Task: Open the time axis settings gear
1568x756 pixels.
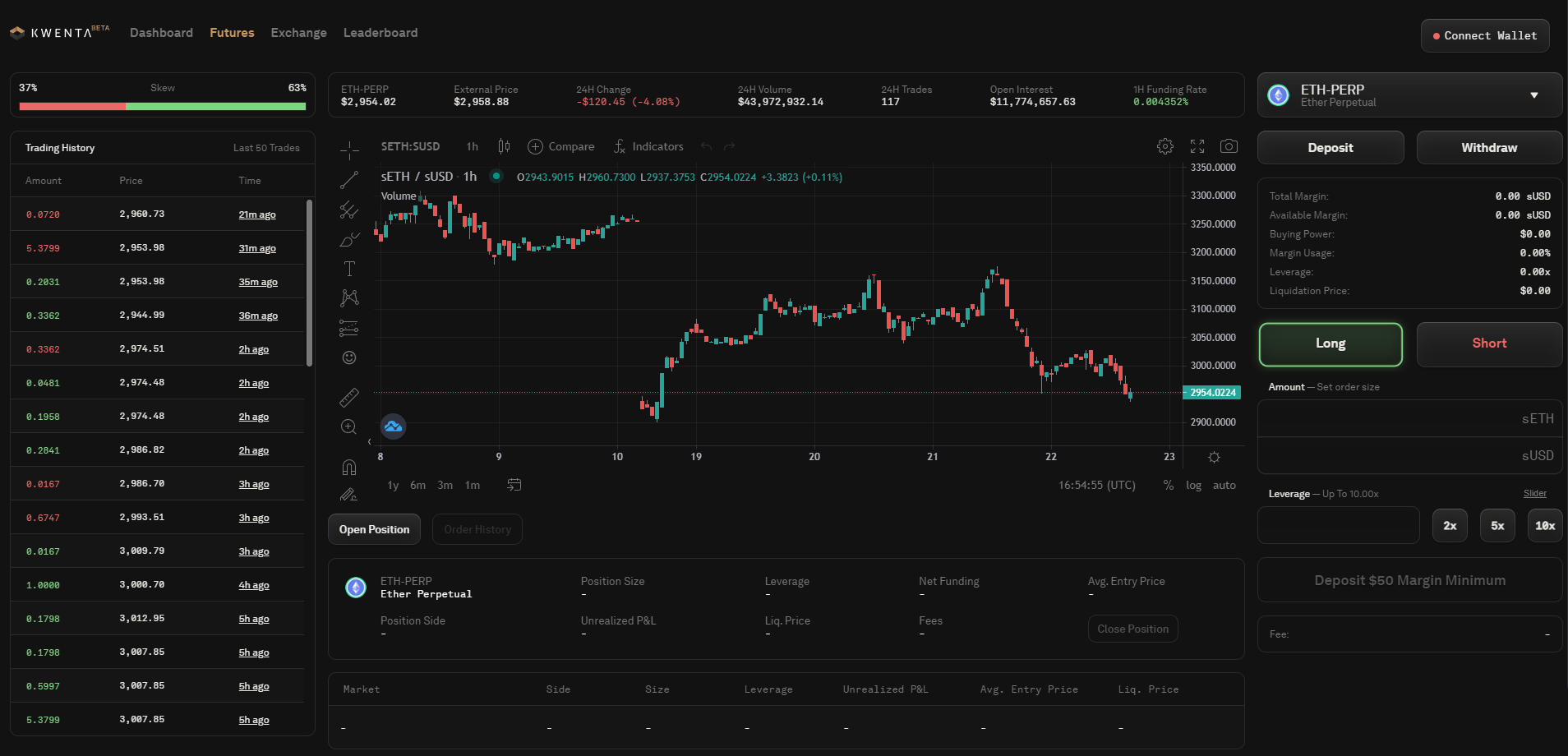Action: (1214, 457)
